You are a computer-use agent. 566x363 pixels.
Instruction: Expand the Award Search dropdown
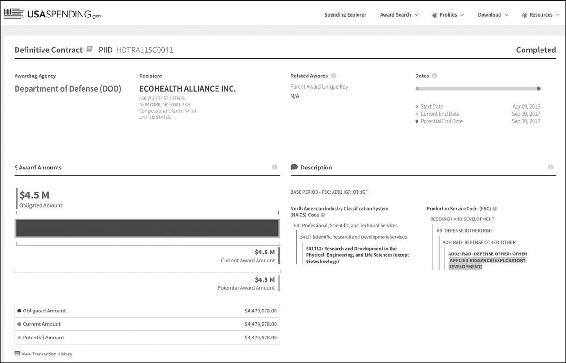(x=399, y=15)
